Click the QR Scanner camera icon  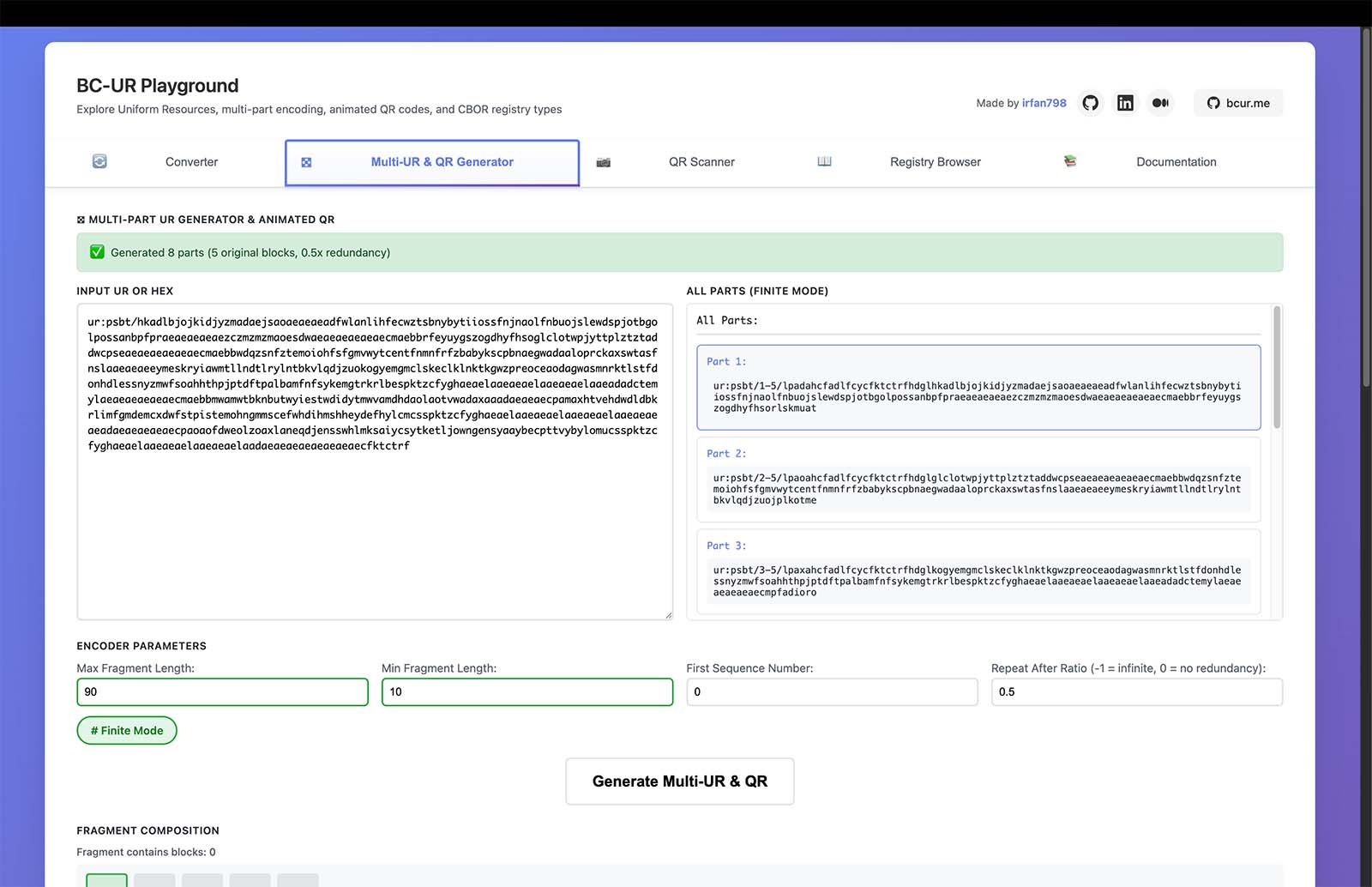click(604, 162)
